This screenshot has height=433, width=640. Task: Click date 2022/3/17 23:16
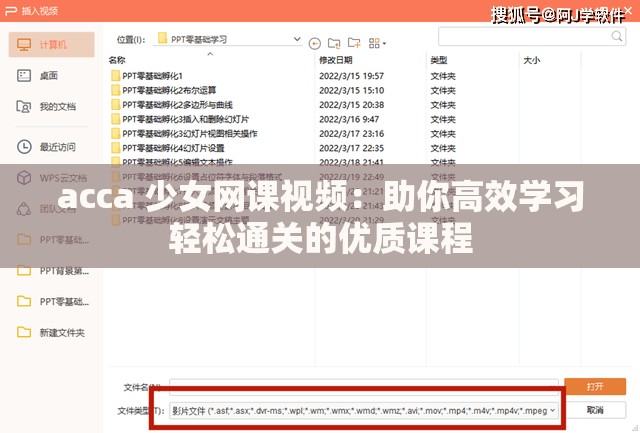(351, 133)
